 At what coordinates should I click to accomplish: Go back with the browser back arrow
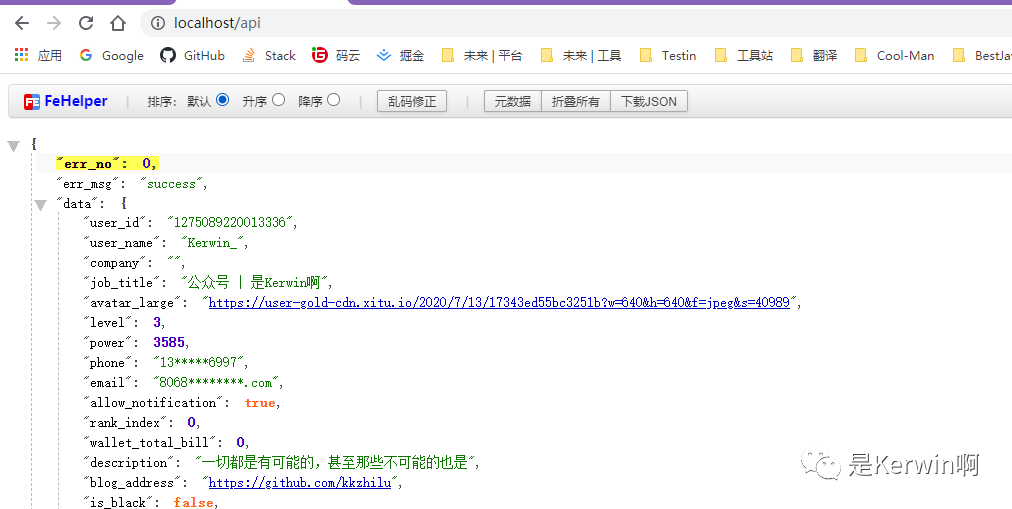coord(22,23)
